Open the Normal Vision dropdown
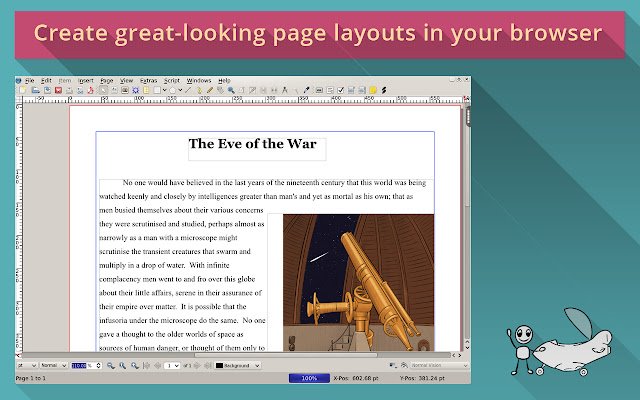Viewport: 640px width, 400px height. click(x=439, y=365)
